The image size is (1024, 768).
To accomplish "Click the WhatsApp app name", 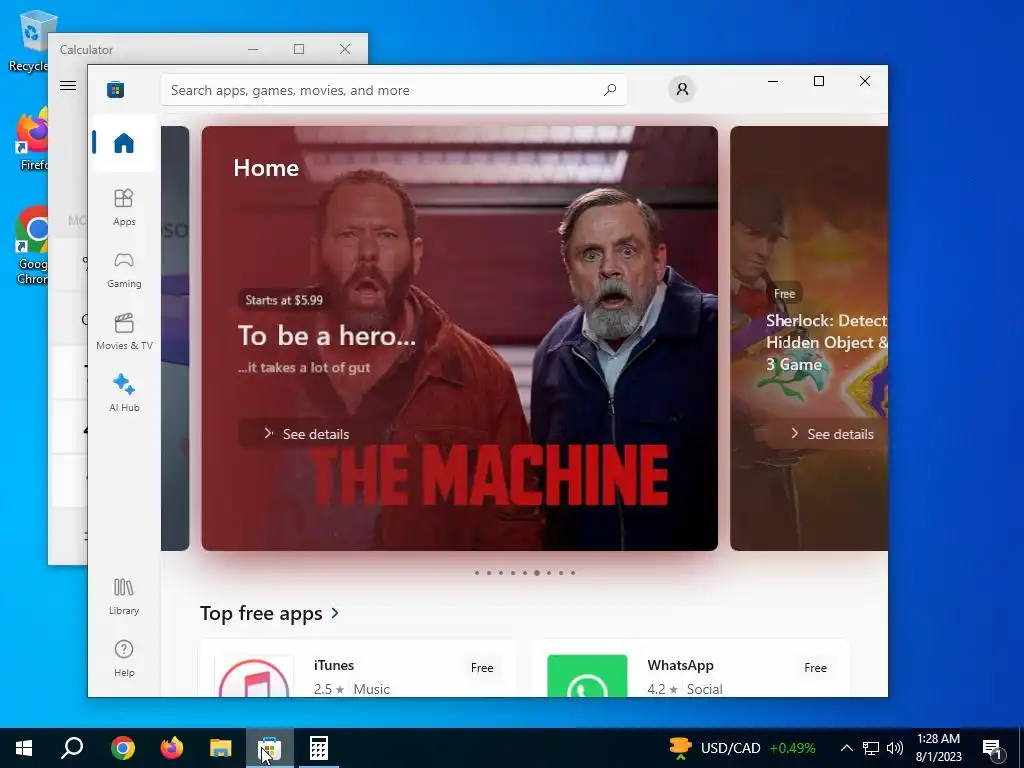I will click(680, 665).
